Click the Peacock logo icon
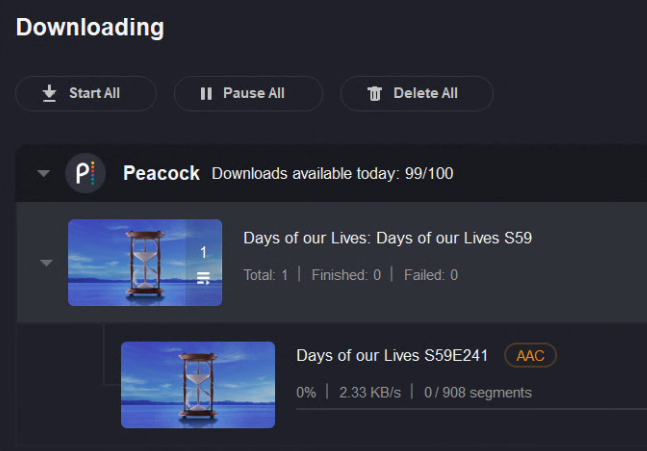 85,173
